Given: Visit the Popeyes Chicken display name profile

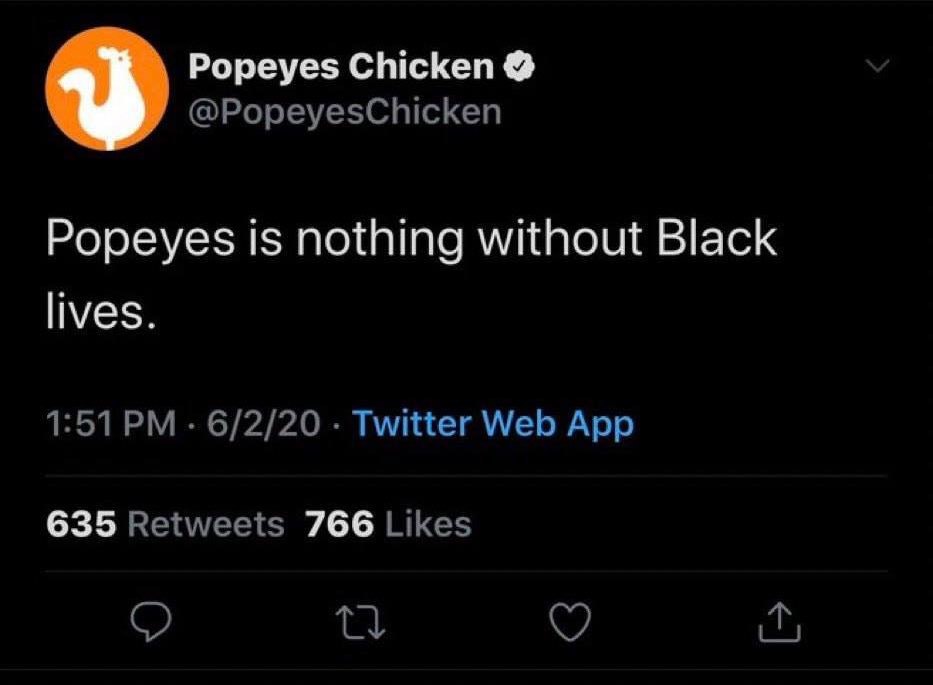Looking at the screenshot, I should 341,68.
